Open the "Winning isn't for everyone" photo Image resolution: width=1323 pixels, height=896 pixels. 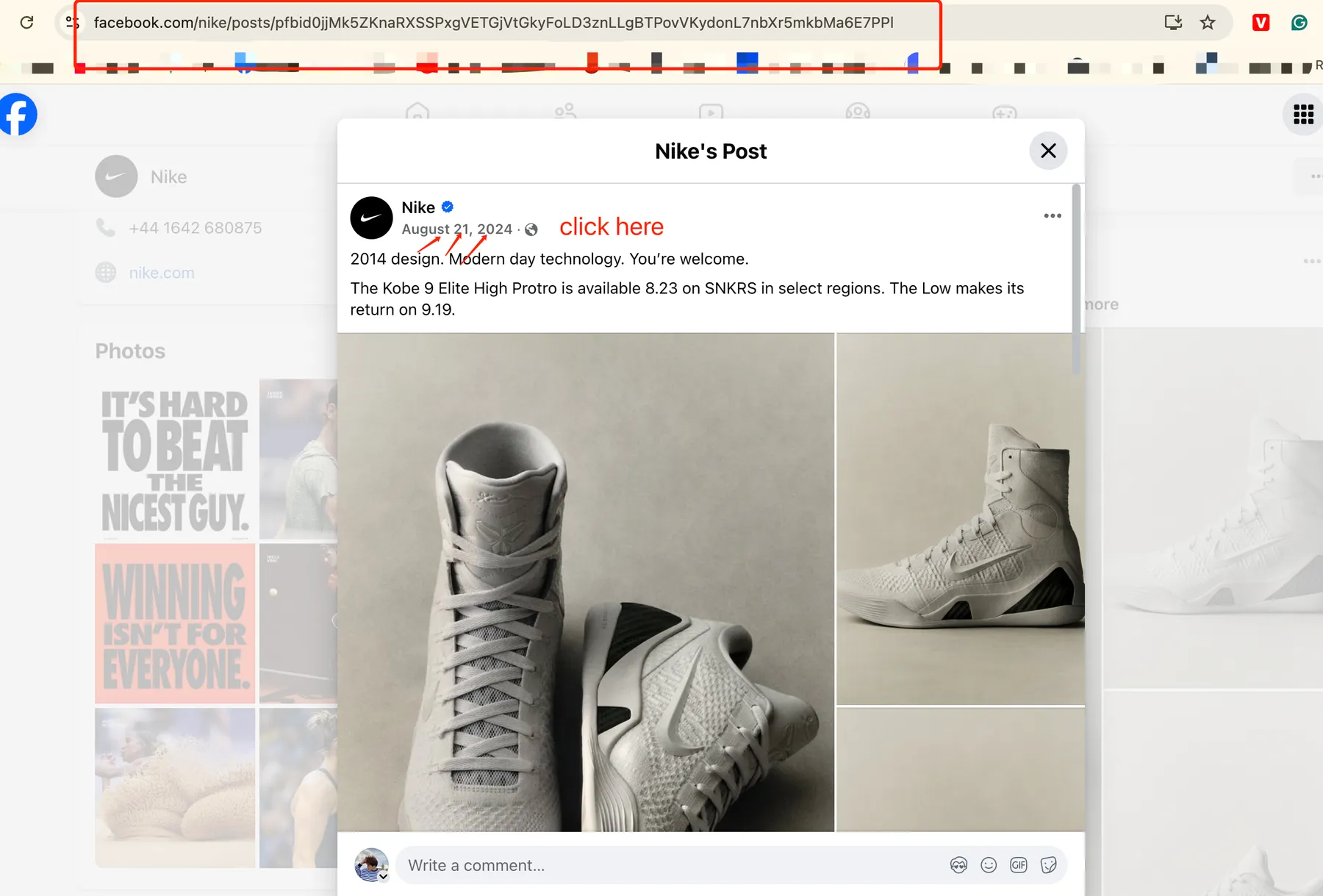click(175, 623)
